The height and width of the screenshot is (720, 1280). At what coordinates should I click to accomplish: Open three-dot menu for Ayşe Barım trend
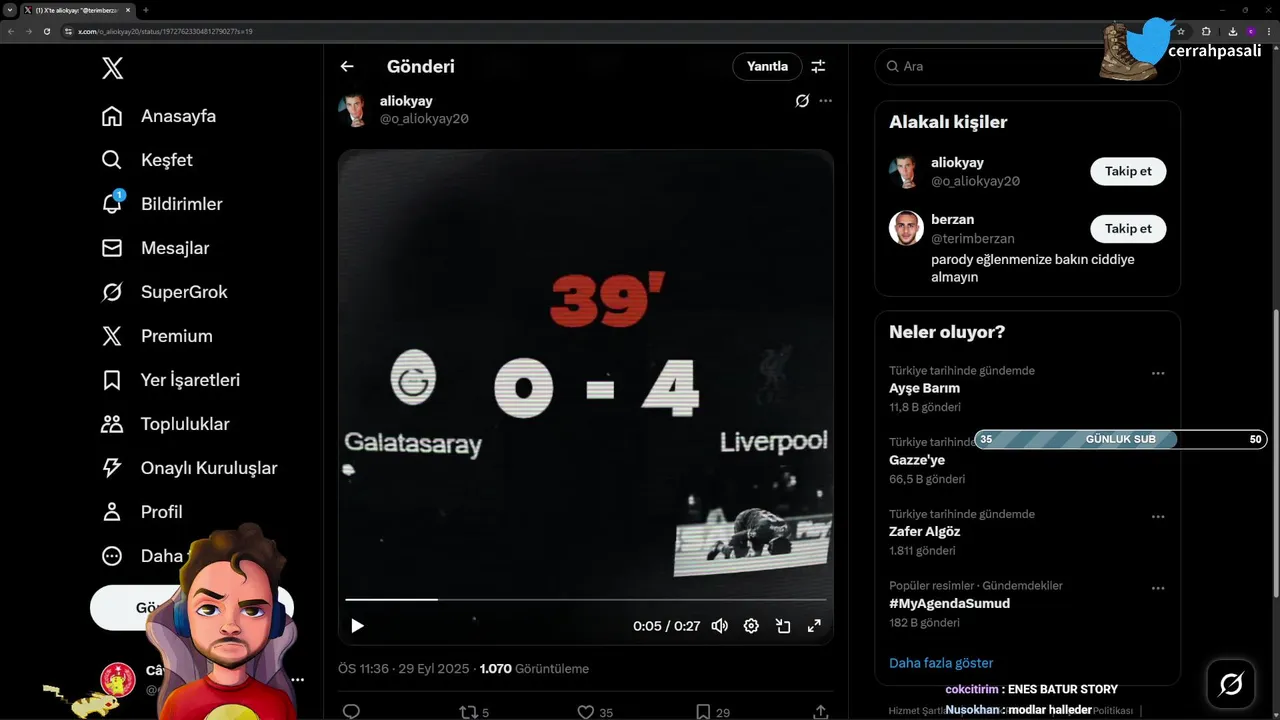1158,373
